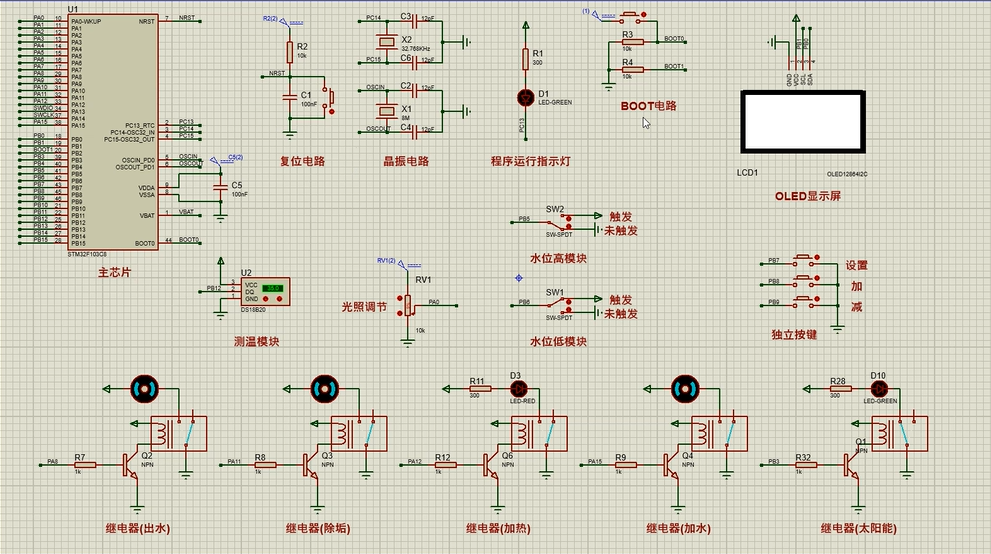
Task: Adjust the RV1 light potentiometer
Action: click(x=406, y=306)
